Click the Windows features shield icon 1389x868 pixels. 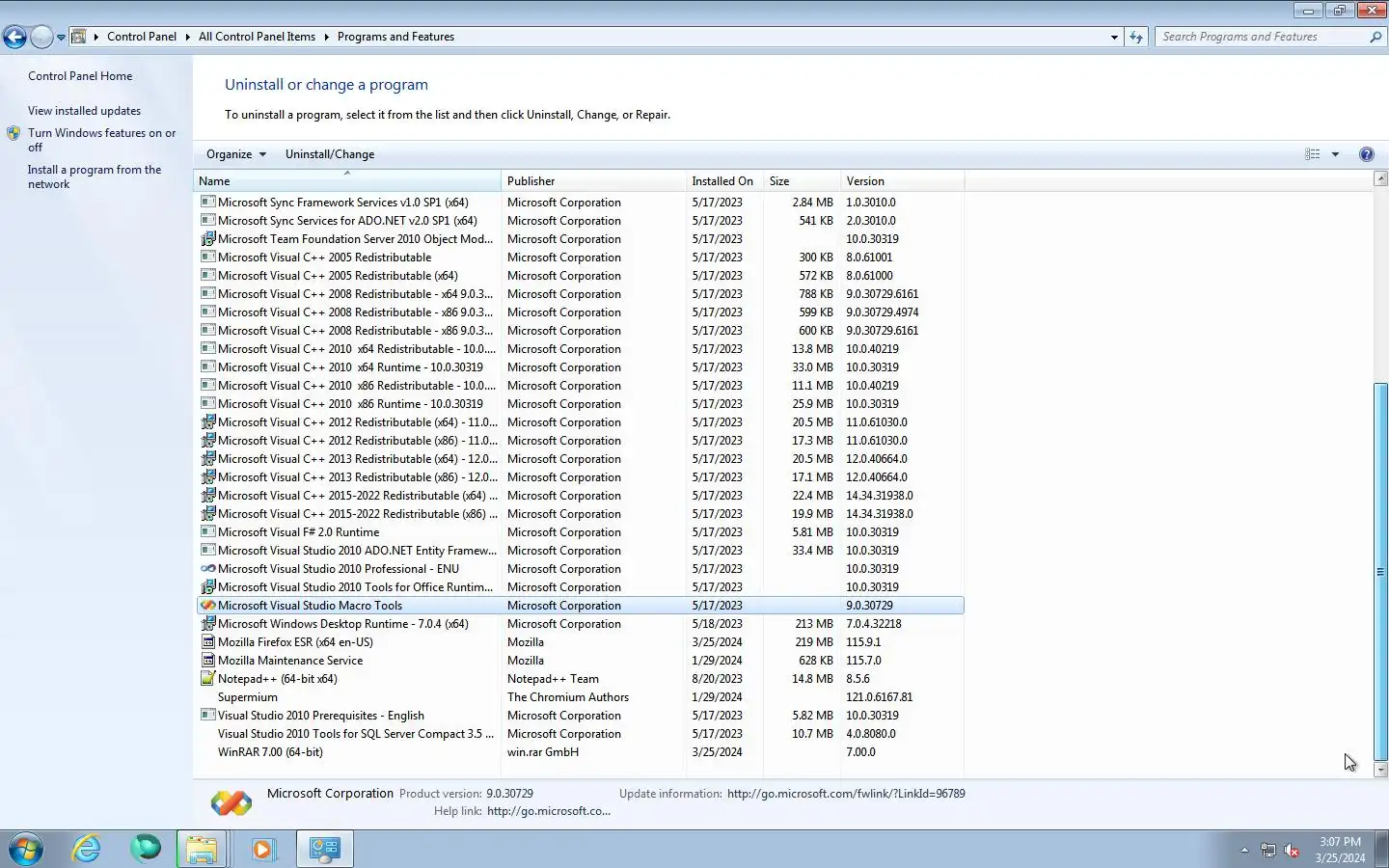point(14,133)
